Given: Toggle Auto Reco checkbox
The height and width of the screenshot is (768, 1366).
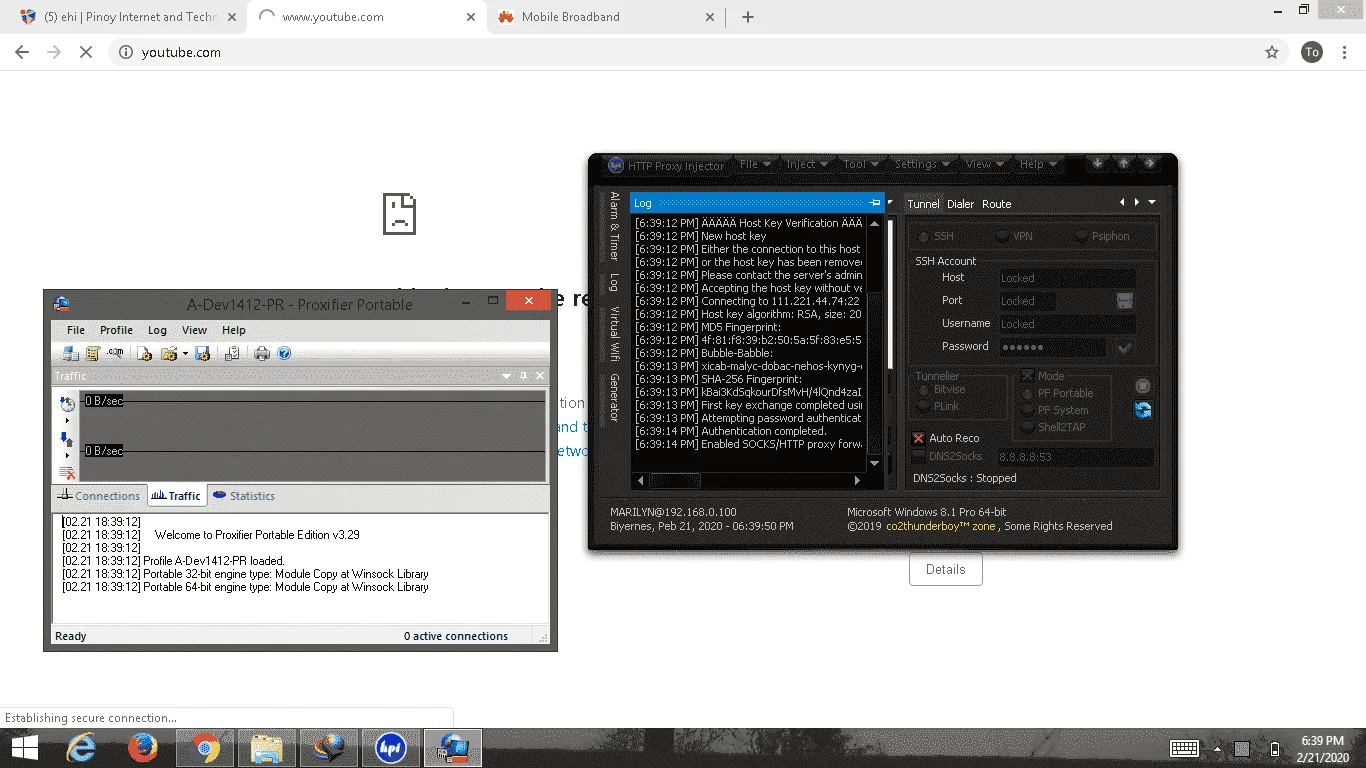Looking at the screenshot, I should (x=918, y=438).
